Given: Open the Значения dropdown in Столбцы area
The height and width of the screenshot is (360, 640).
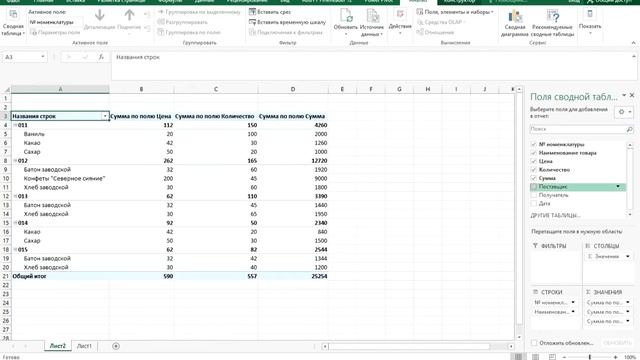Looking at the screenshot, I should pos(628,256).
